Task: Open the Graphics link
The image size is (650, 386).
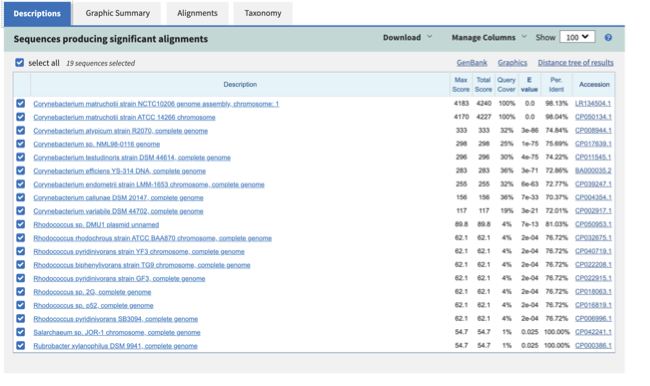Action: (x=512, y=63)
